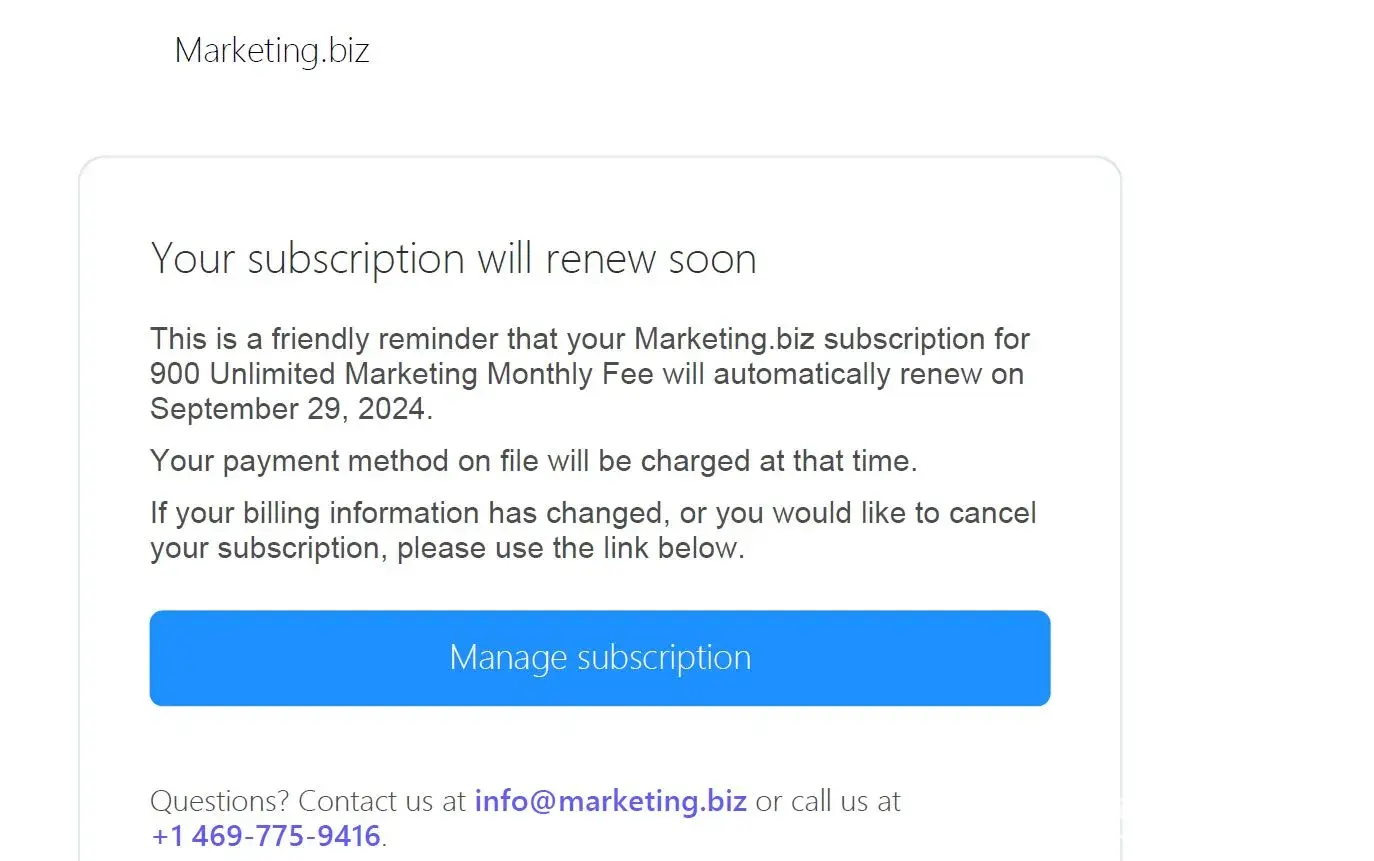Click the word "Questions?" in the footer
The height and width of the screenshot is (861, 1374).
click(x=220, y=801)
